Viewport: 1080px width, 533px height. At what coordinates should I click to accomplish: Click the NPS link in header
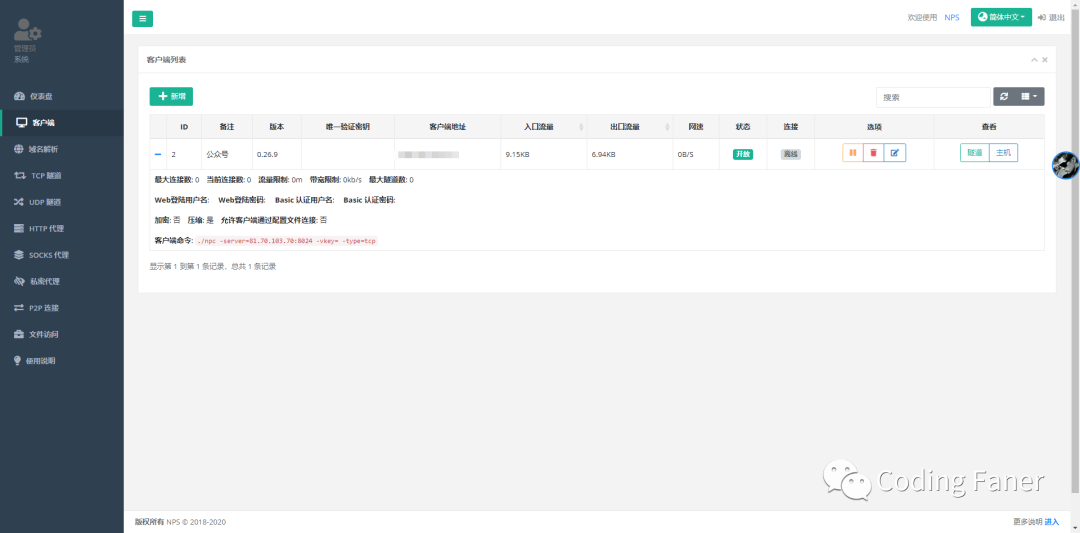[x=952, y=17]
